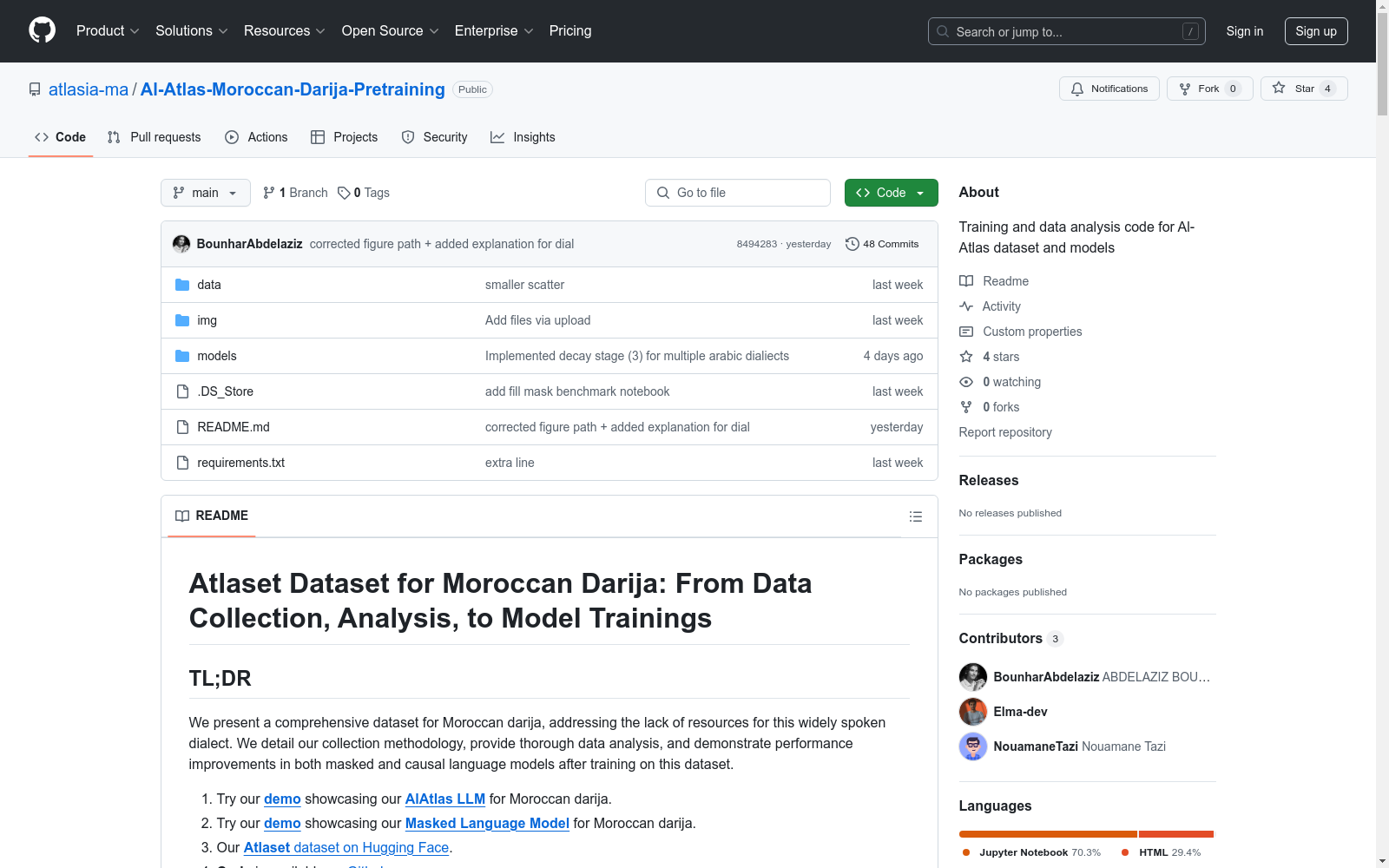Click the Jupyter Notebook 70.3% language label

pos(1031,852)
